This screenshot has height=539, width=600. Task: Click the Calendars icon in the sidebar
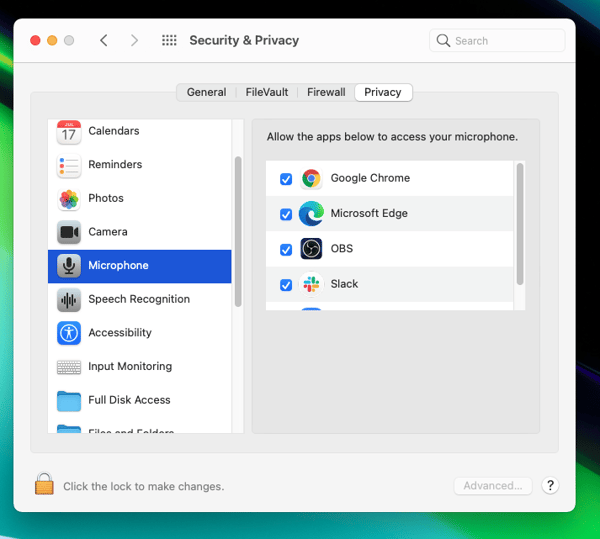[69, 132]
